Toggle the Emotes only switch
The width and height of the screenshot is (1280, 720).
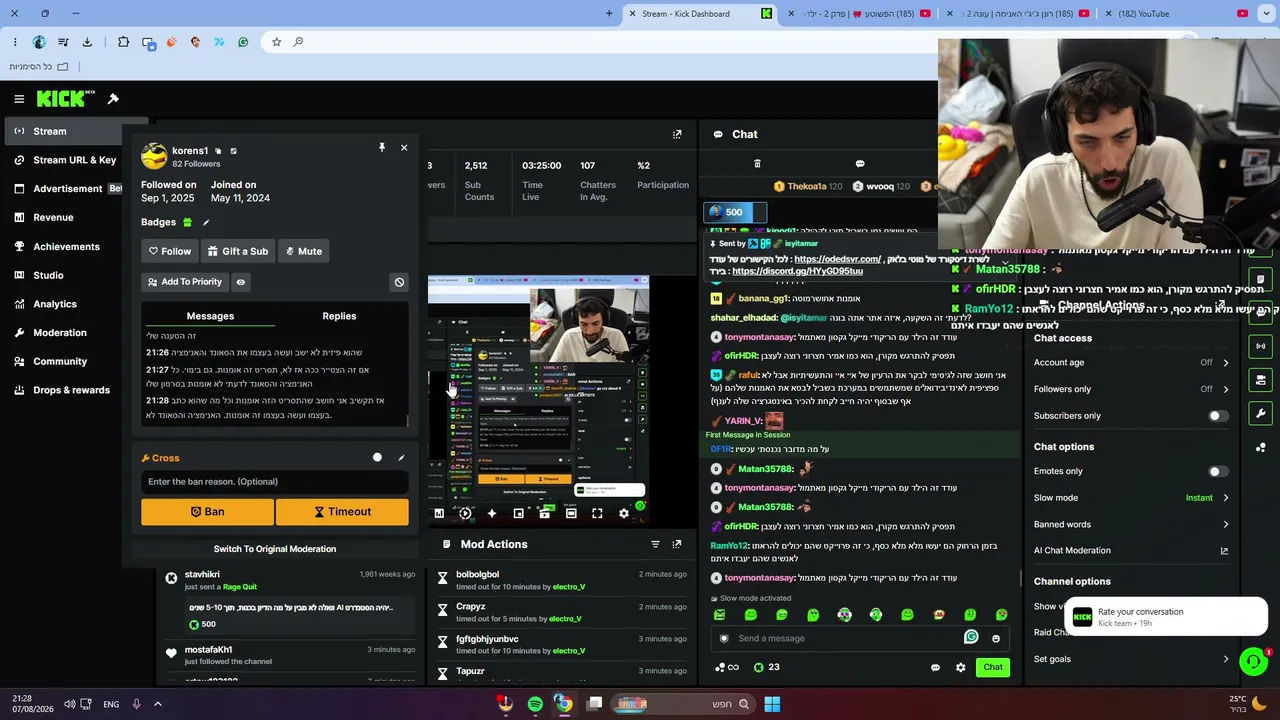pyautogui.click(x=1218, y=471)
